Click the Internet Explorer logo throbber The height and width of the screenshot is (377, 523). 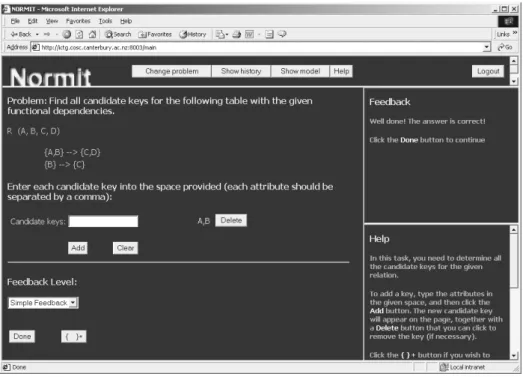[508, 21]
